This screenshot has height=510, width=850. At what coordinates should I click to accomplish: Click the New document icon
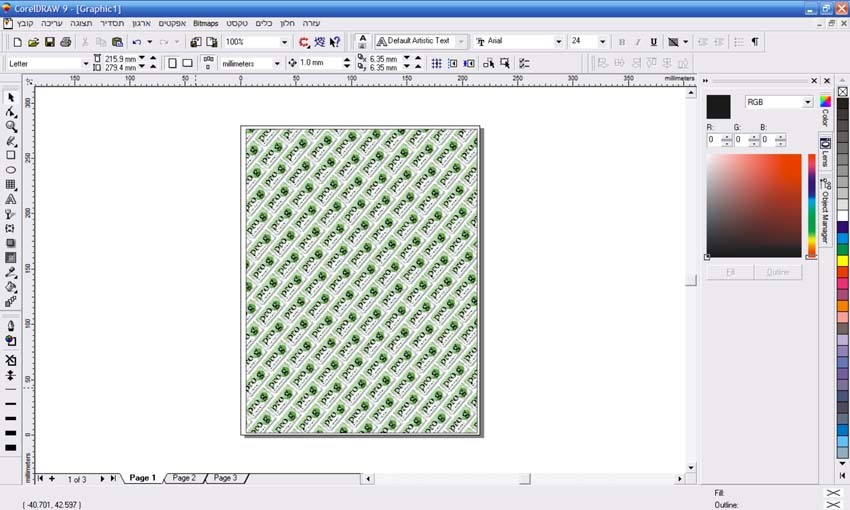tap(17, 42)
